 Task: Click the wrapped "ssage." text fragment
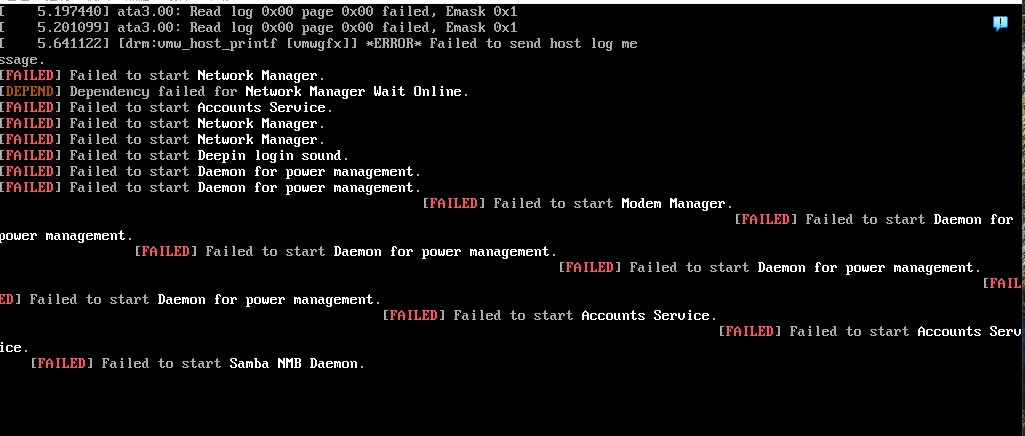[x=22, y=59]
